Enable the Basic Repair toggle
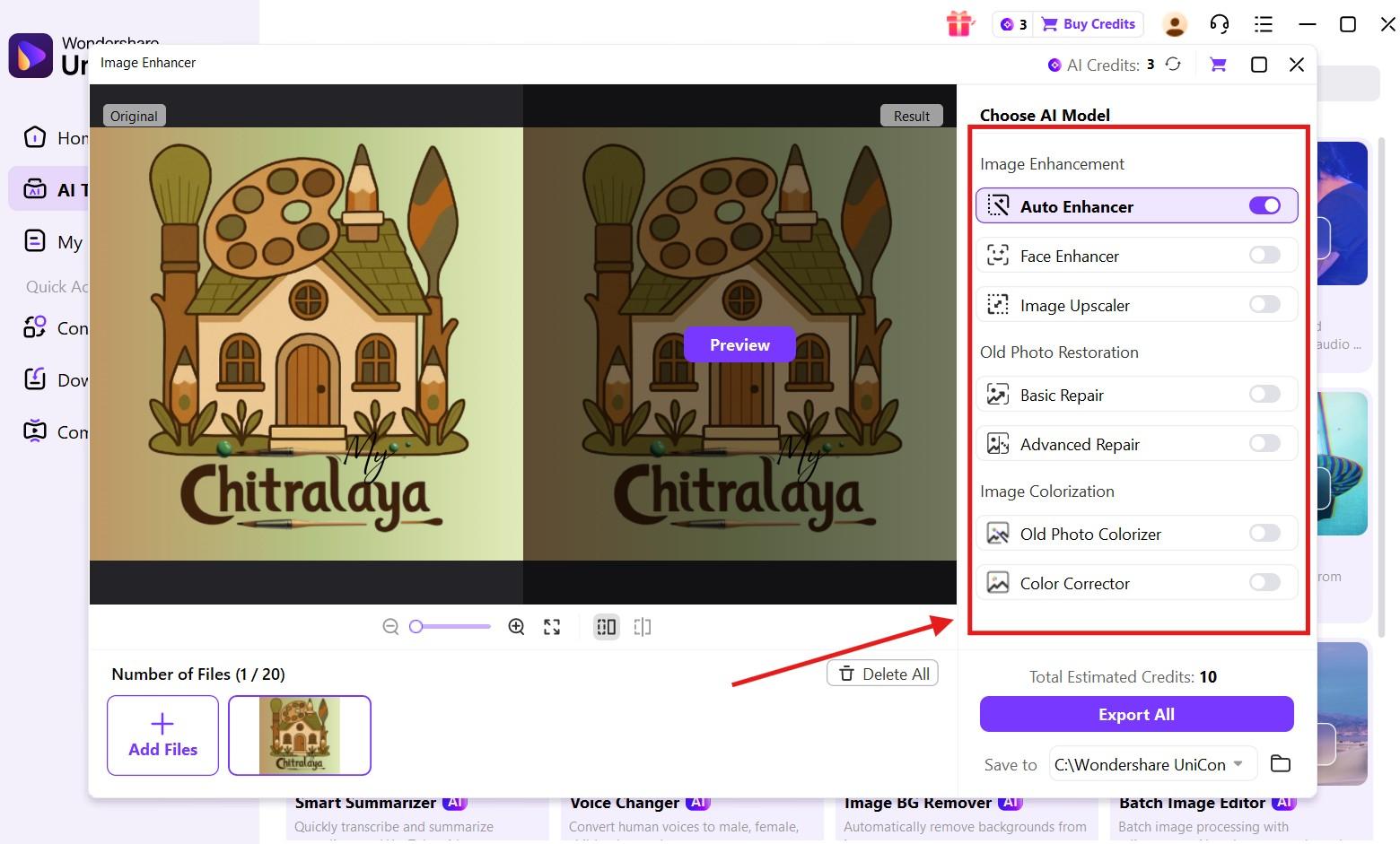 [1264, 394]
